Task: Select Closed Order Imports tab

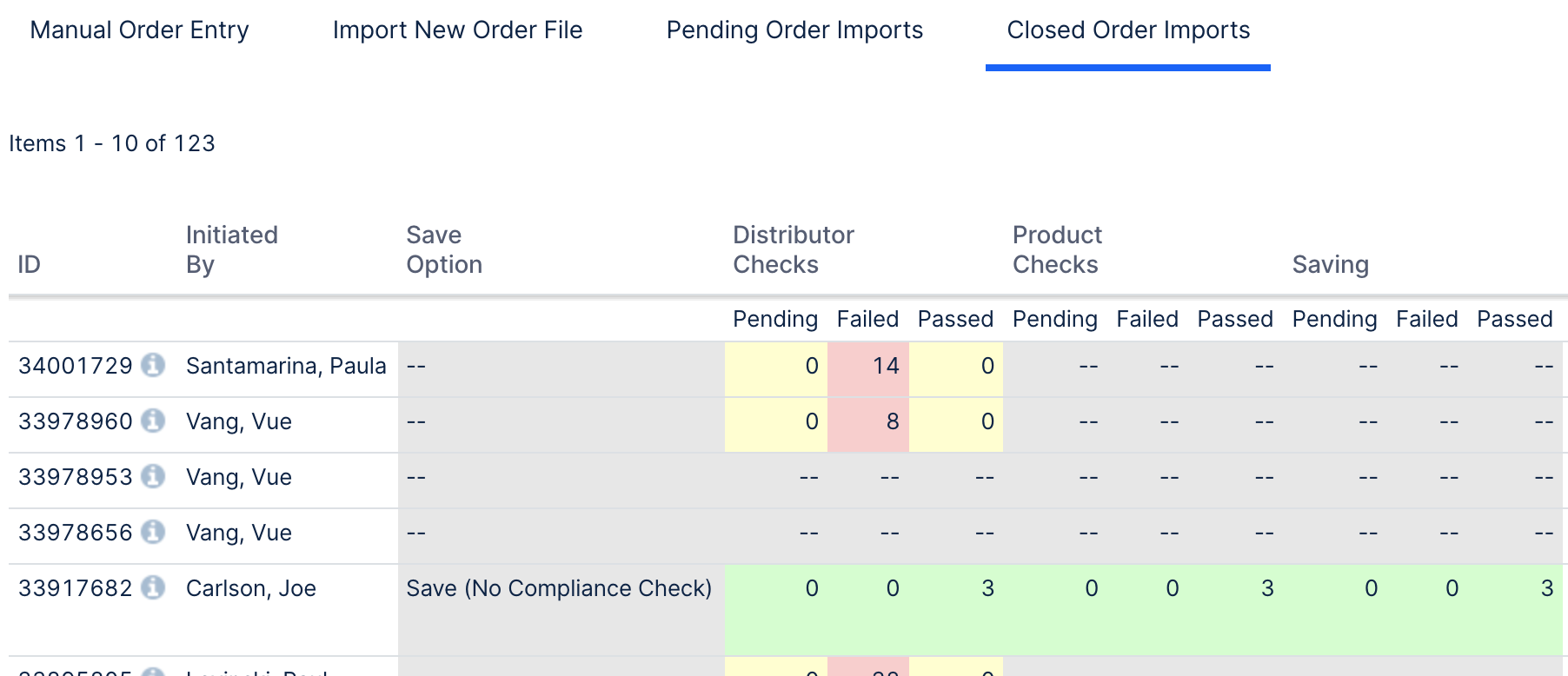Action: click(1127, 30)
